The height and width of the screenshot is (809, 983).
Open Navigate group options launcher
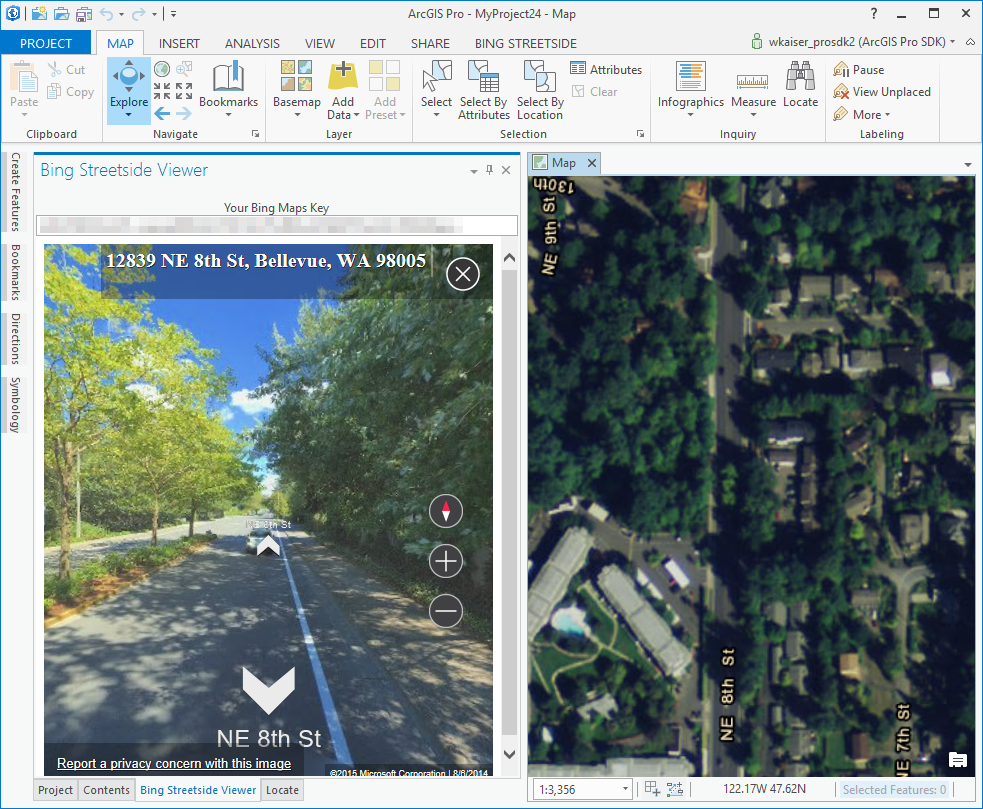255,134
